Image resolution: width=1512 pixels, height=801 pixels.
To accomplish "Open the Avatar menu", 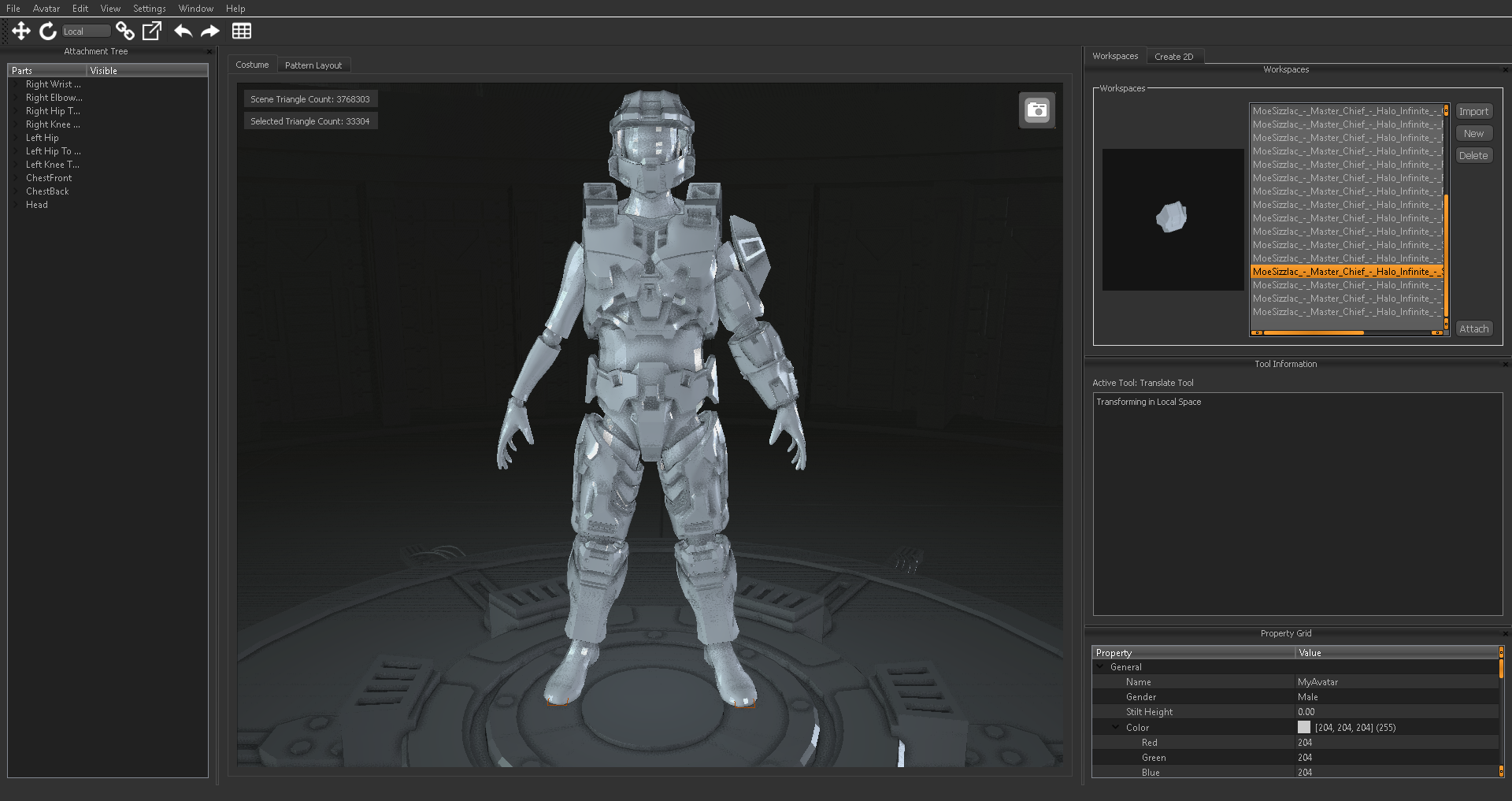I will [x=46, y=8].
